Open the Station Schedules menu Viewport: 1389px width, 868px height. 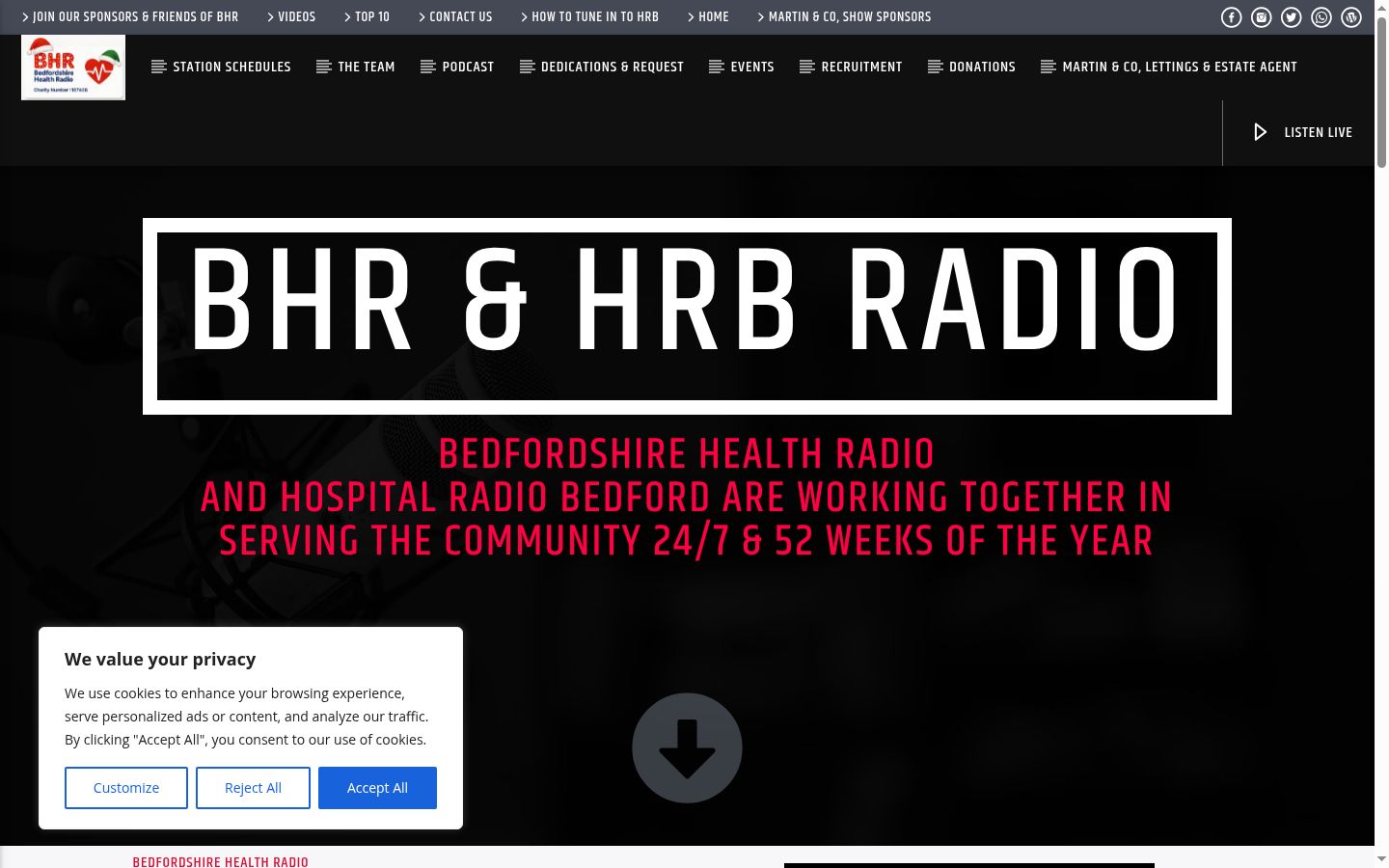[x=231, y=67]
